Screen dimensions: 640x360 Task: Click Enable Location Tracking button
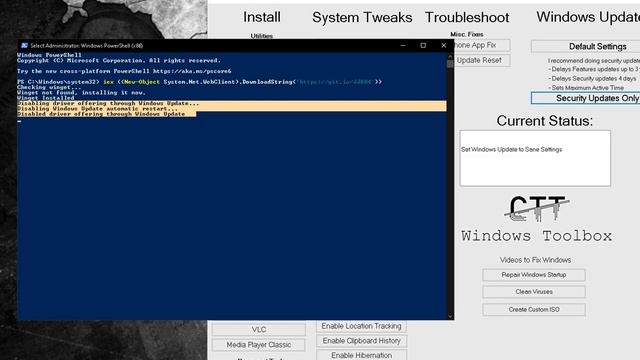(x=361, y=326)
